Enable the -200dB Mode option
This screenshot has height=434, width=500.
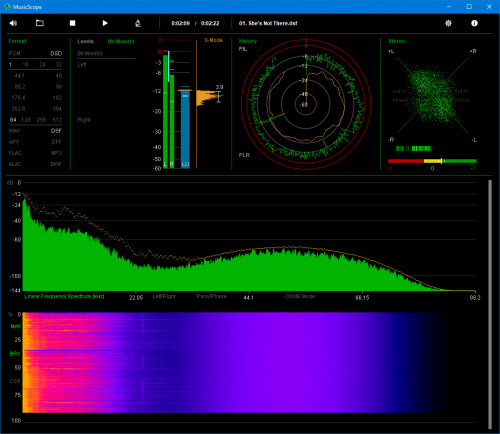click(299, 296)
